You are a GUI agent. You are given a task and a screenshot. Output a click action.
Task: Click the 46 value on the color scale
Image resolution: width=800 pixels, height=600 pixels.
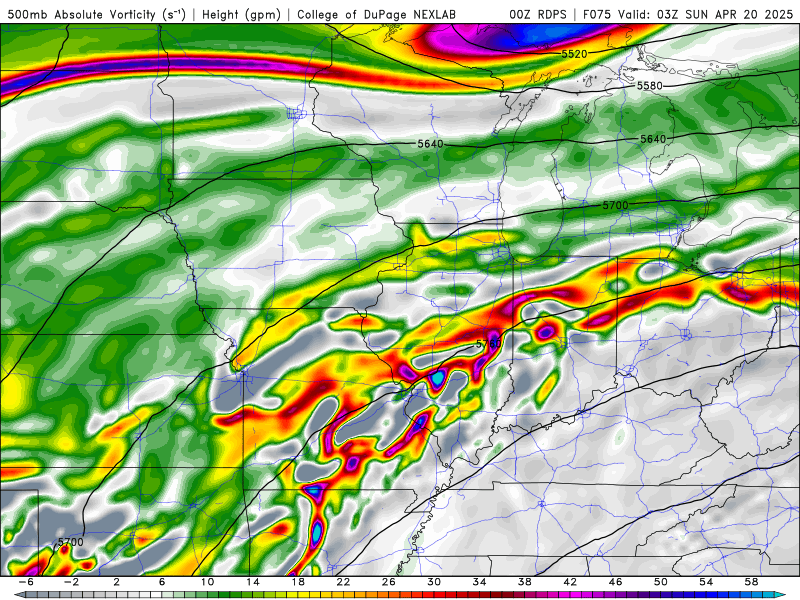point(615,582)
